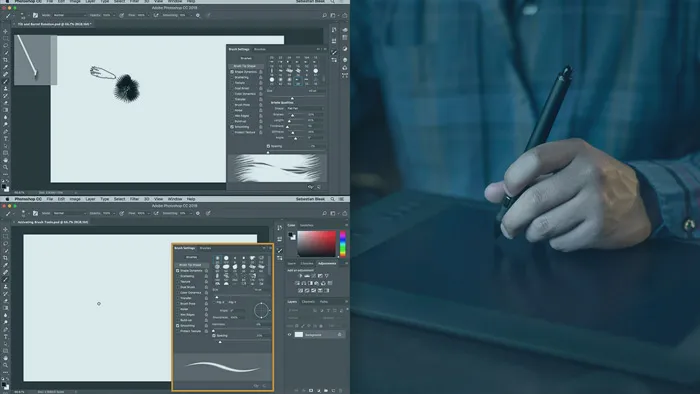700x394 pixels.
Task: Pick a red shade in Color panel field
Action: 317,244
